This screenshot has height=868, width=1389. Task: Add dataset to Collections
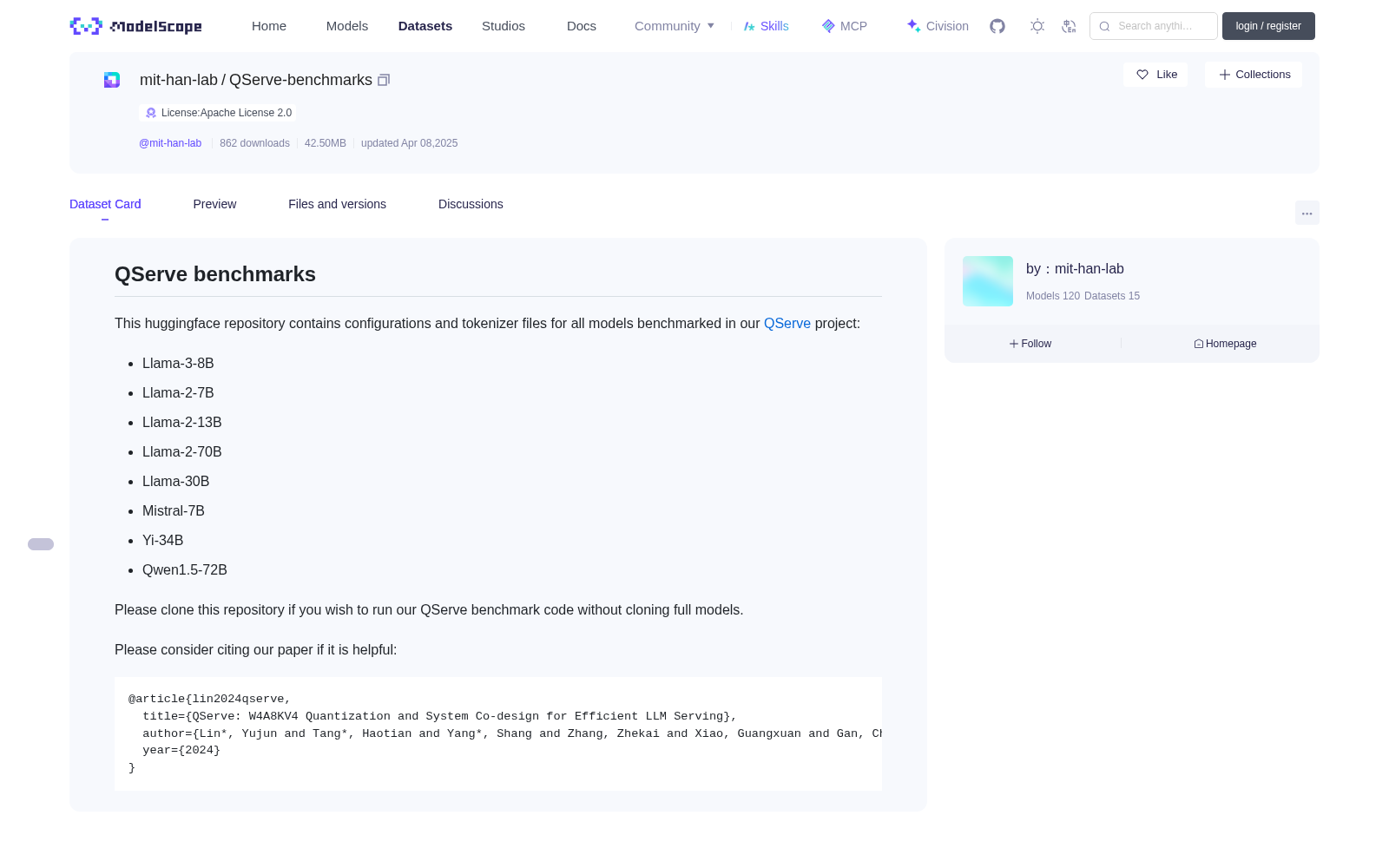1254,75
